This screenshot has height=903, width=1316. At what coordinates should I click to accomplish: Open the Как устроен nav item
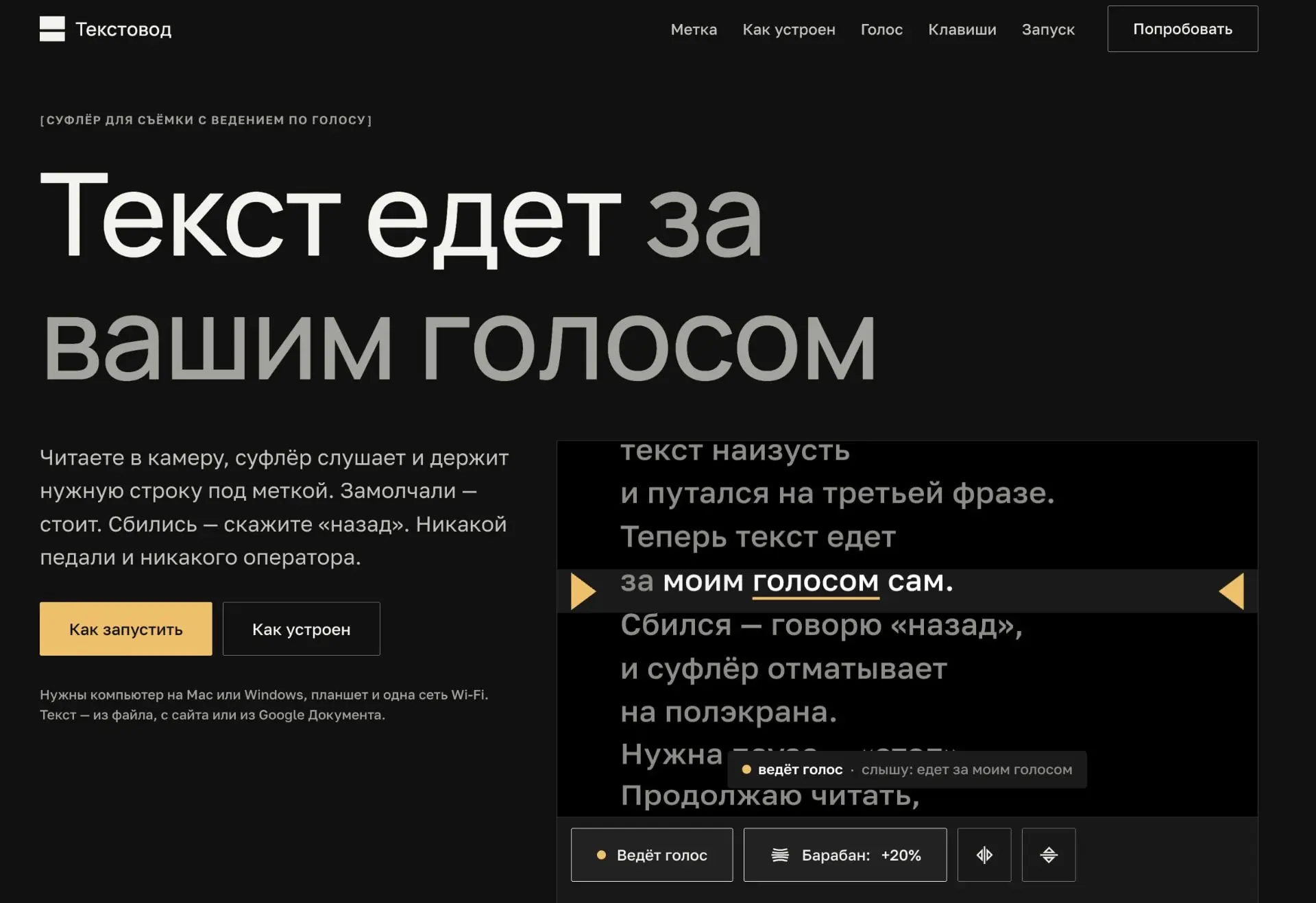(789, 29)
